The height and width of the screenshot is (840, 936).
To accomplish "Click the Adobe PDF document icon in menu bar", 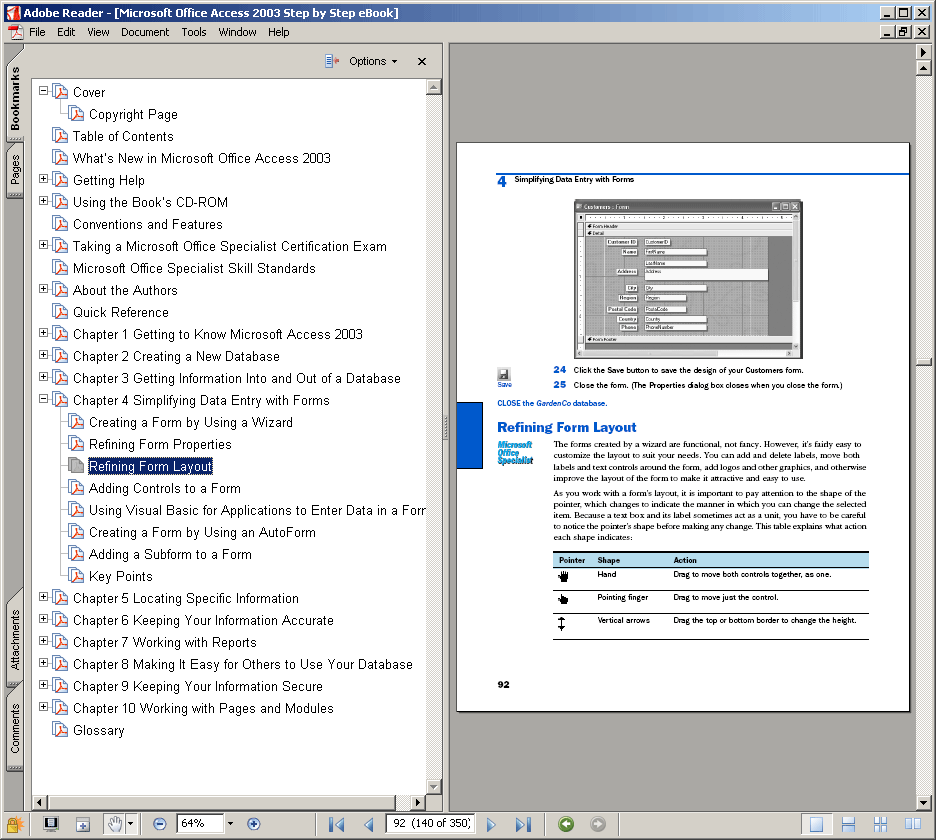I will [16, 32].
